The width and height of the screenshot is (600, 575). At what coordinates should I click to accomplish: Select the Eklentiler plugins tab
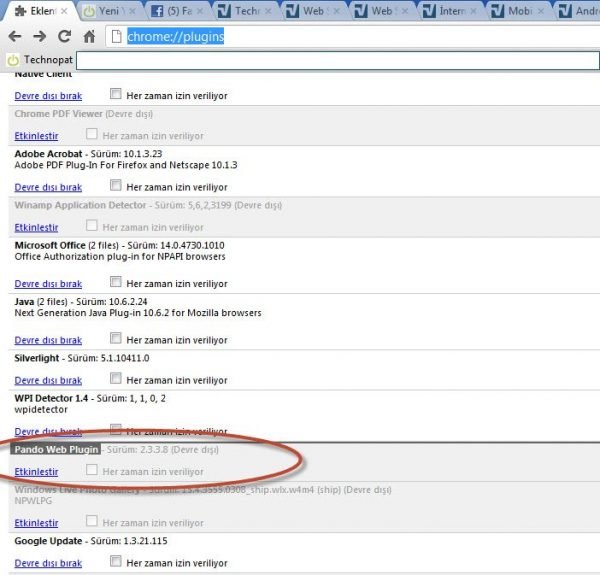click(x=40, y=11)
